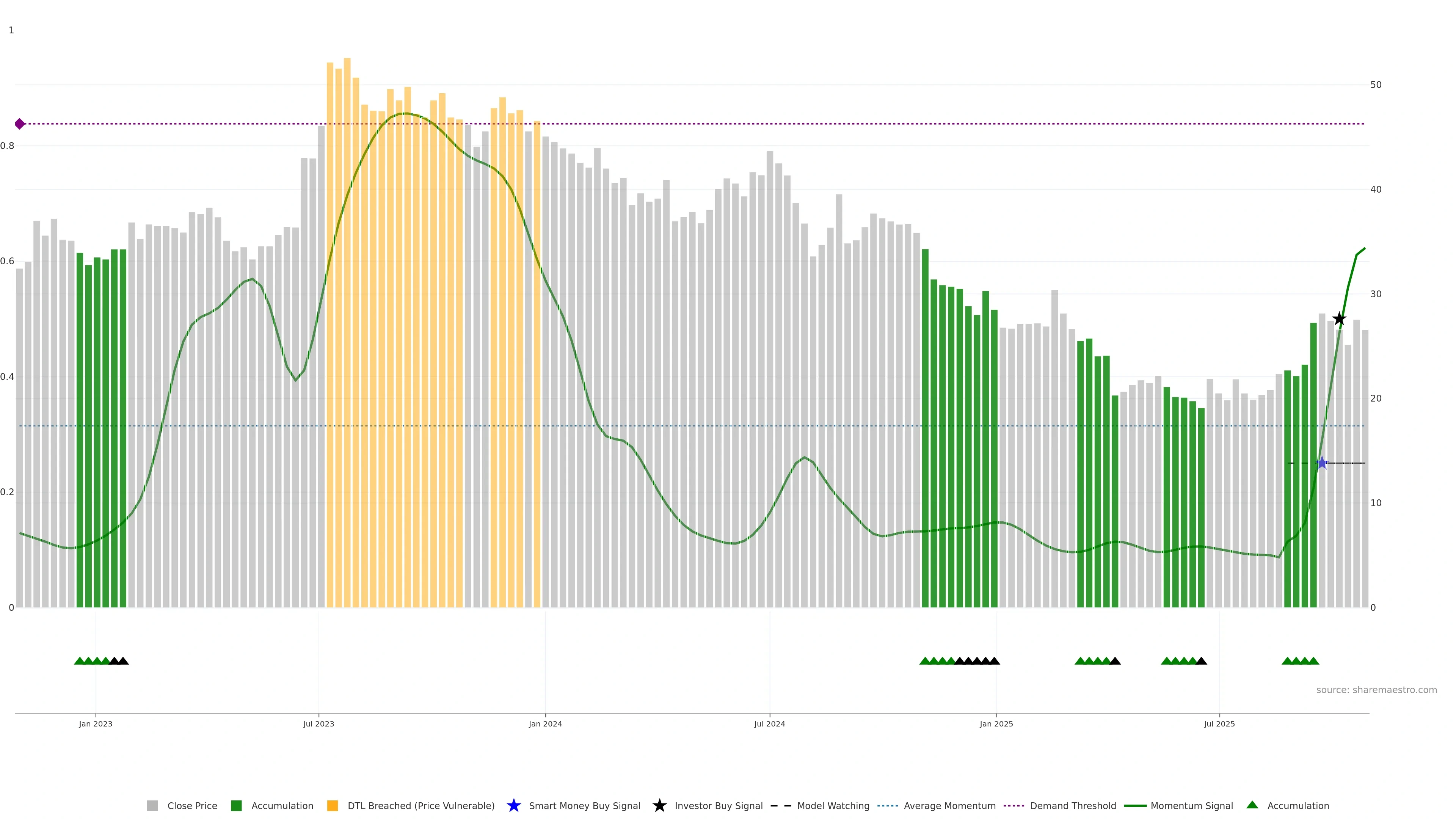Click the blue star icon in legend
Image resolution: width=1456 pixels, height=819 pixels.
pos(513,805)
